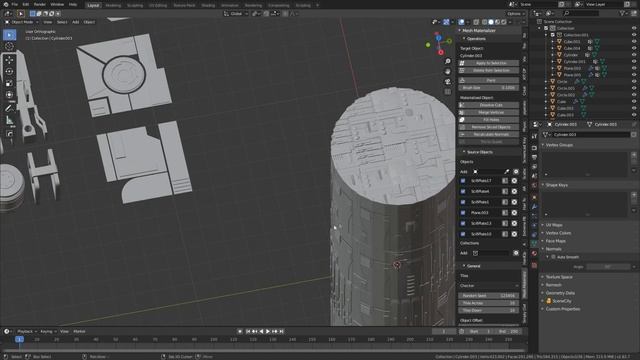
Task: Expand the Geometry Data panel
Action: 560,293
